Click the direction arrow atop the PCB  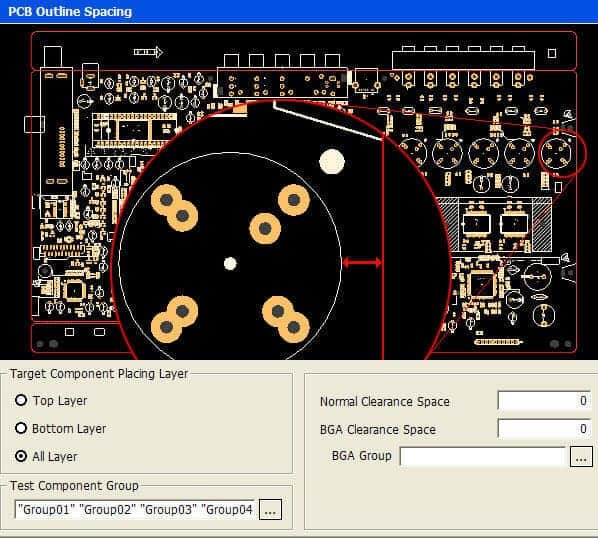148,52
